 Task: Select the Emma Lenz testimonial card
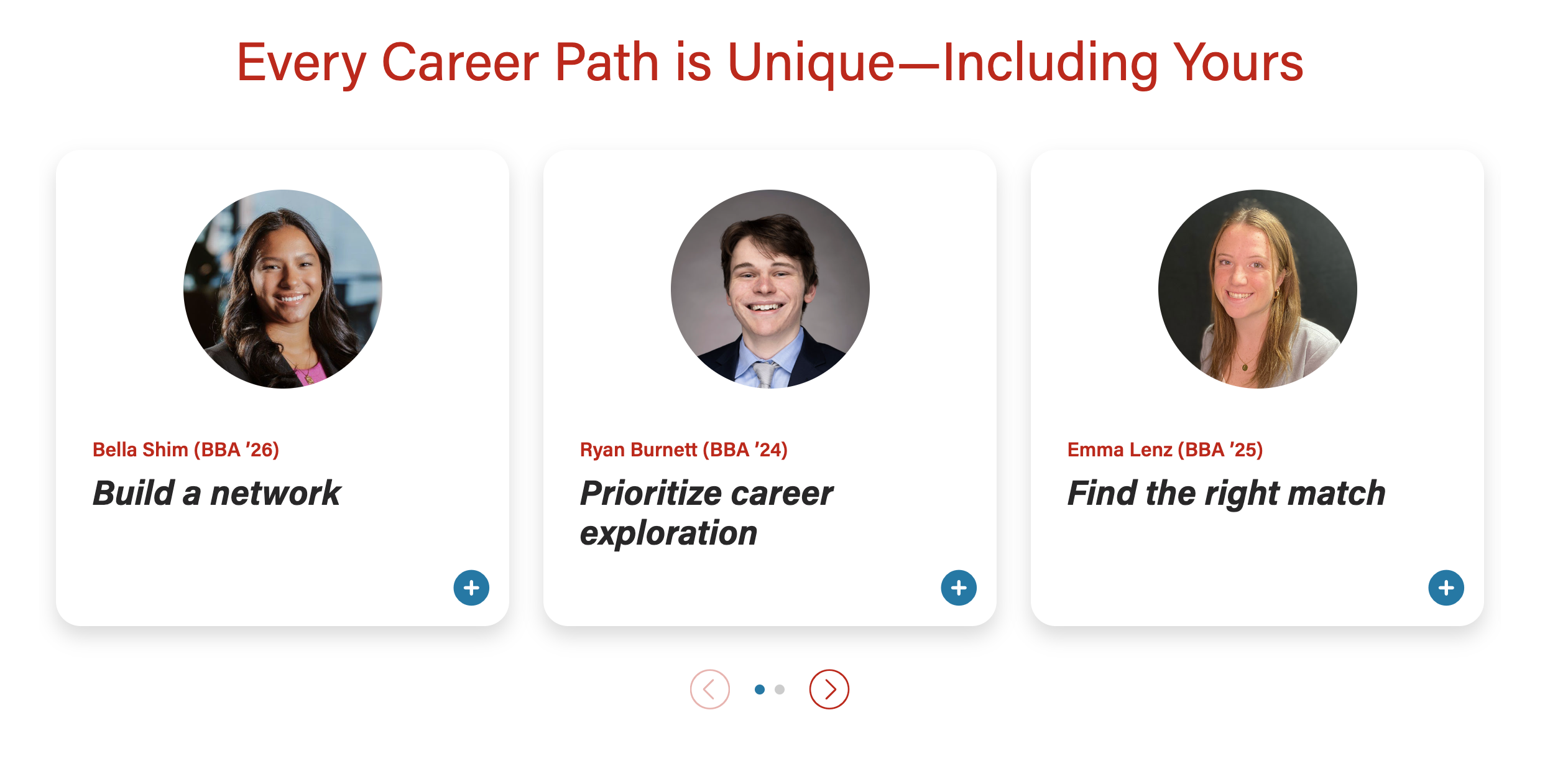tap(1258, 560)
